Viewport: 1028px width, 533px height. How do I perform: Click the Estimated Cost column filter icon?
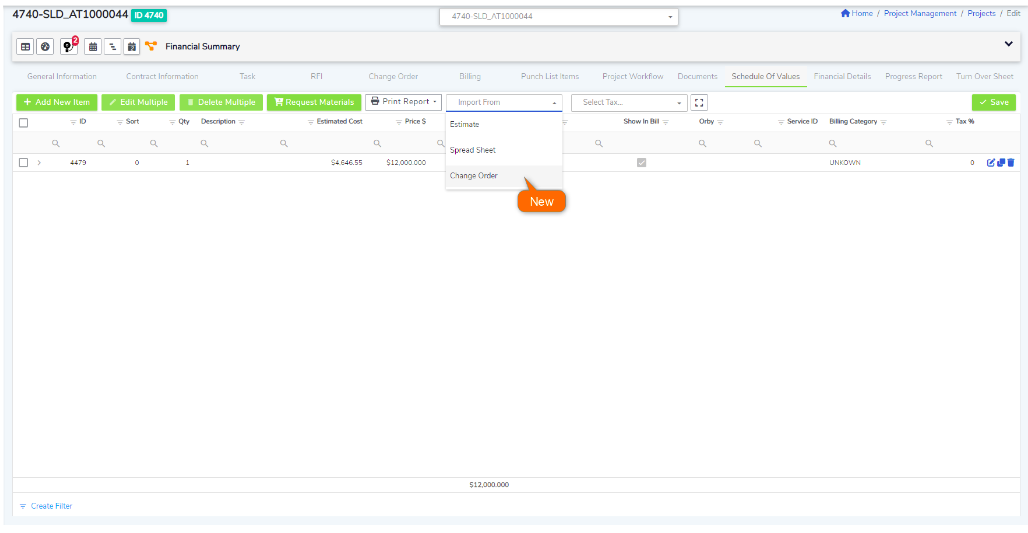click(x=311, y=122)
